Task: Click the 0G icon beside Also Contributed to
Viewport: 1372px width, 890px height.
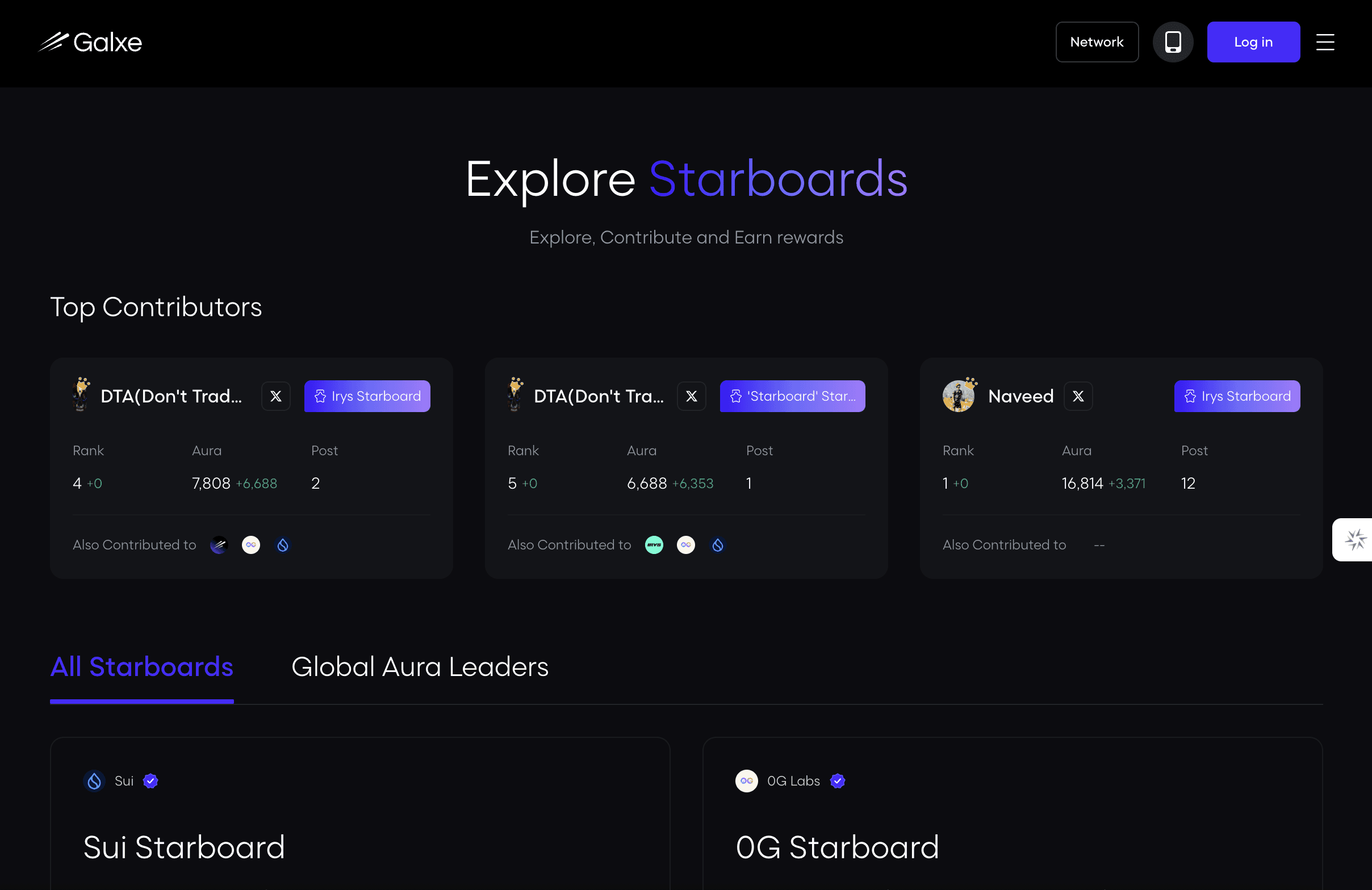Action: (x=685, y=544)
